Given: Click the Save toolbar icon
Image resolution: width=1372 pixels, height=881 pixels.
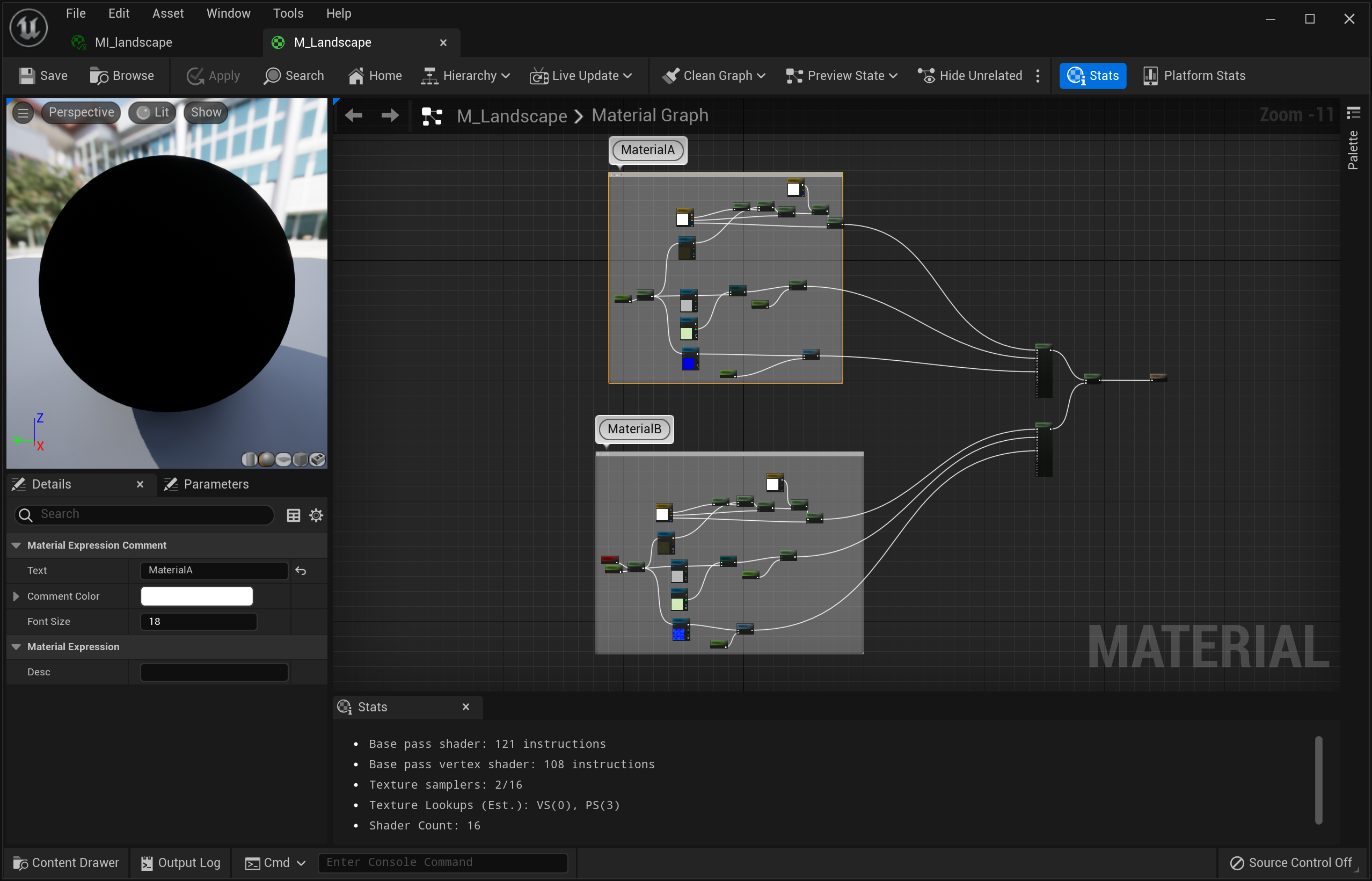Looking at the screenshot, I should pos(26,76).
